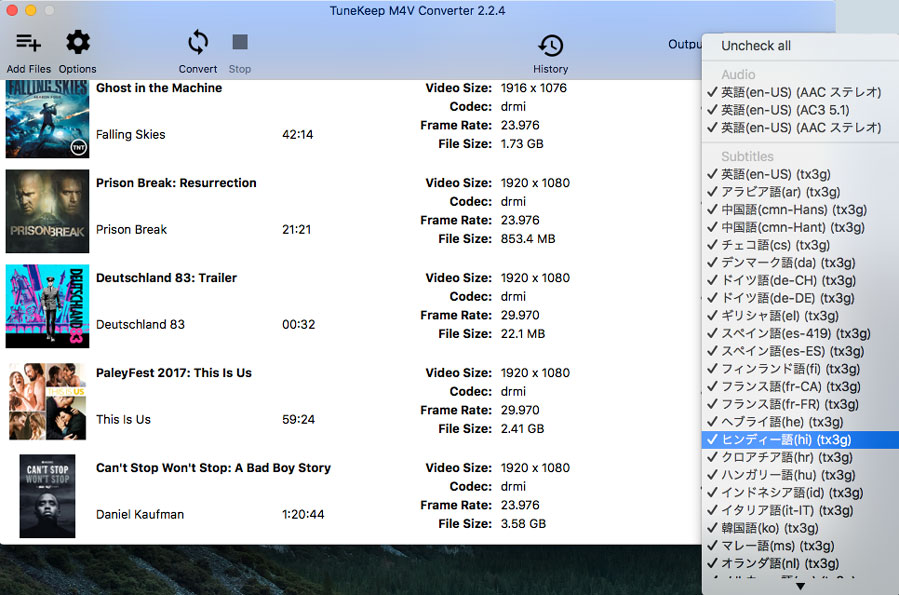The height and width of the screenshot is (595, 899).
Task: Toggle アラビア語(ar) subtitle
Action: click(x=800, y=192)
